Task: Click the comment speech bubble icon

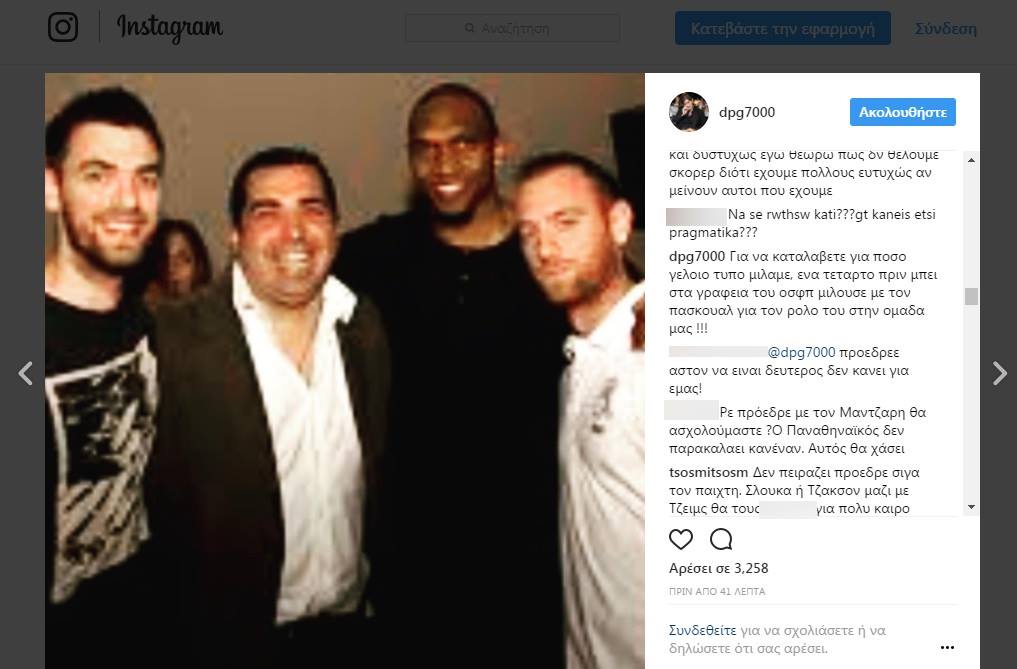Action: click(x=721, y=539)
